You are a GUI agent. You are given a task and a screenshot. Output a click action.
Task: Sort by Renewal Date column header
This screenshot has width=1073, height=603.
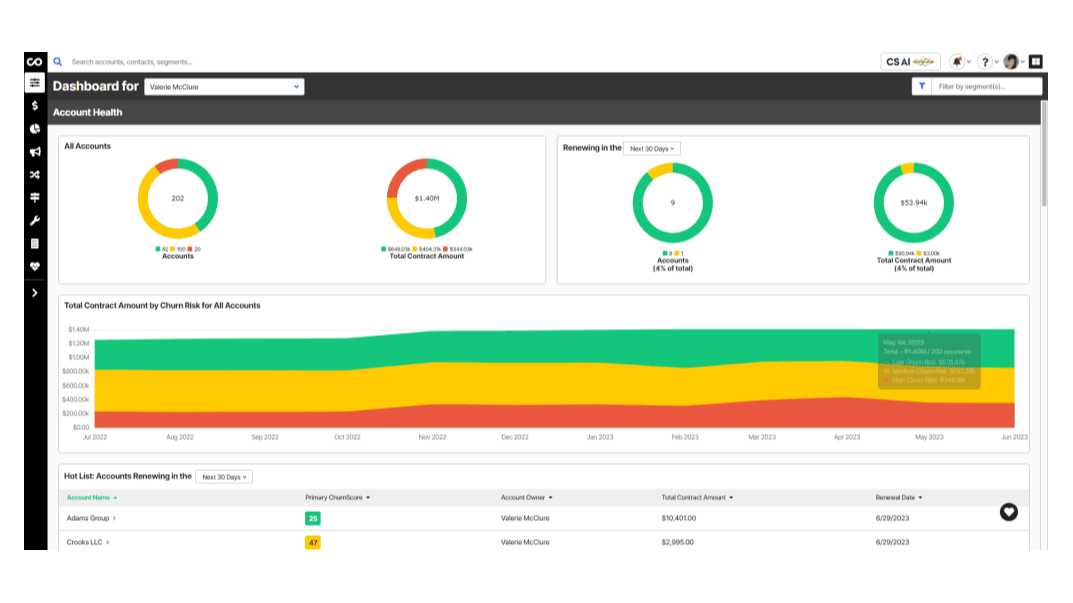[898, 497]
